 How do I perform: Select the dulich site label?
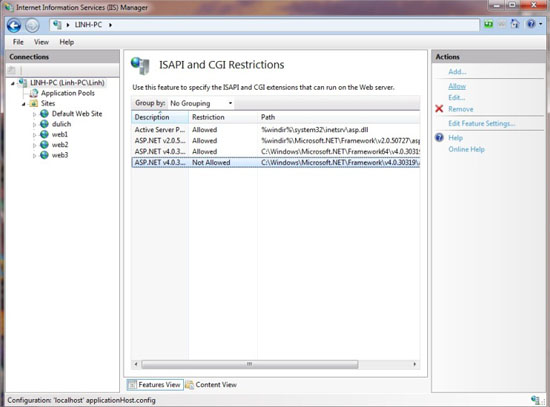[61, 124]
